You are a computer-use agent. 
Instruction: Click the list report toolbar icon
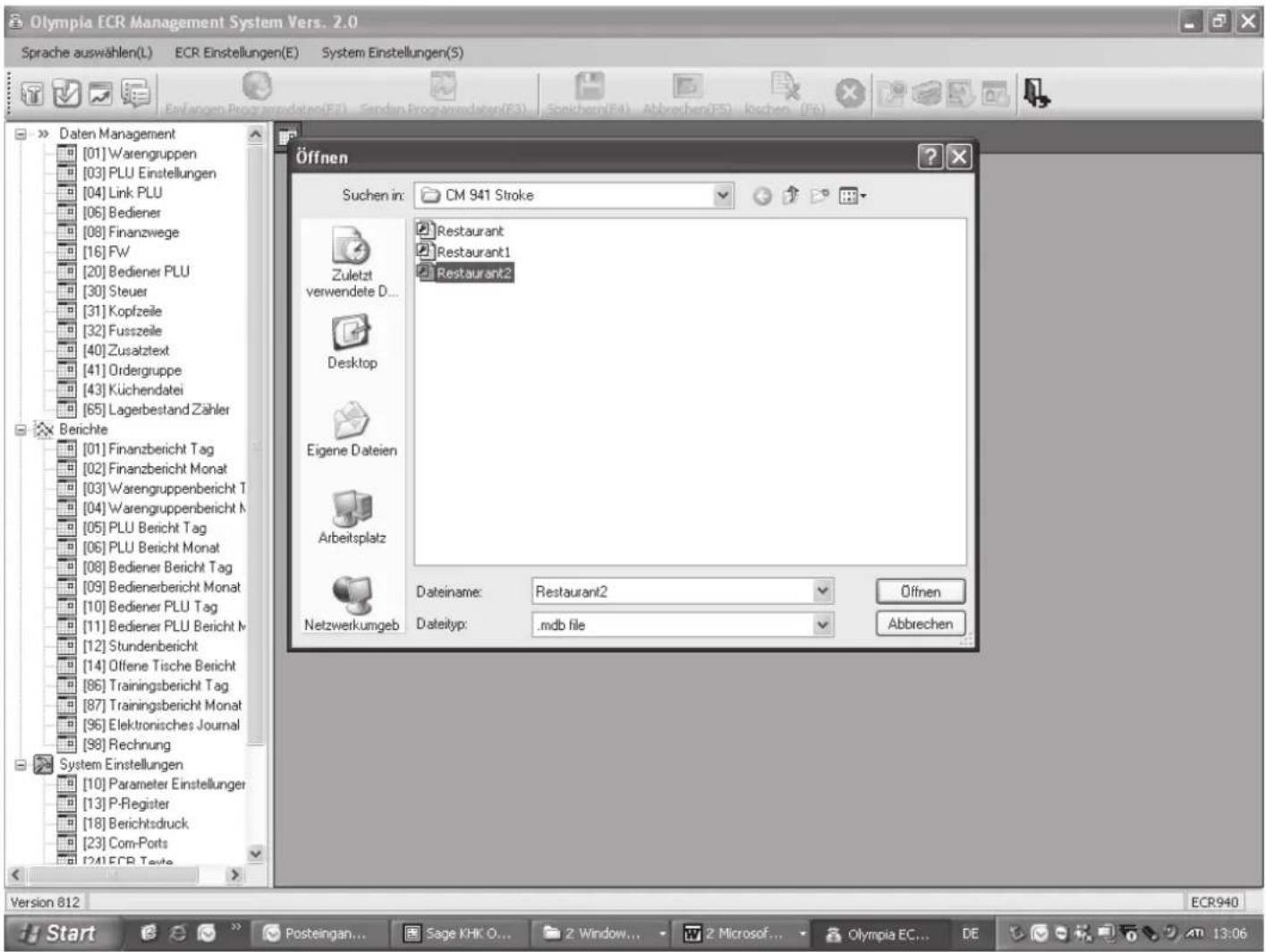[135, 93]
